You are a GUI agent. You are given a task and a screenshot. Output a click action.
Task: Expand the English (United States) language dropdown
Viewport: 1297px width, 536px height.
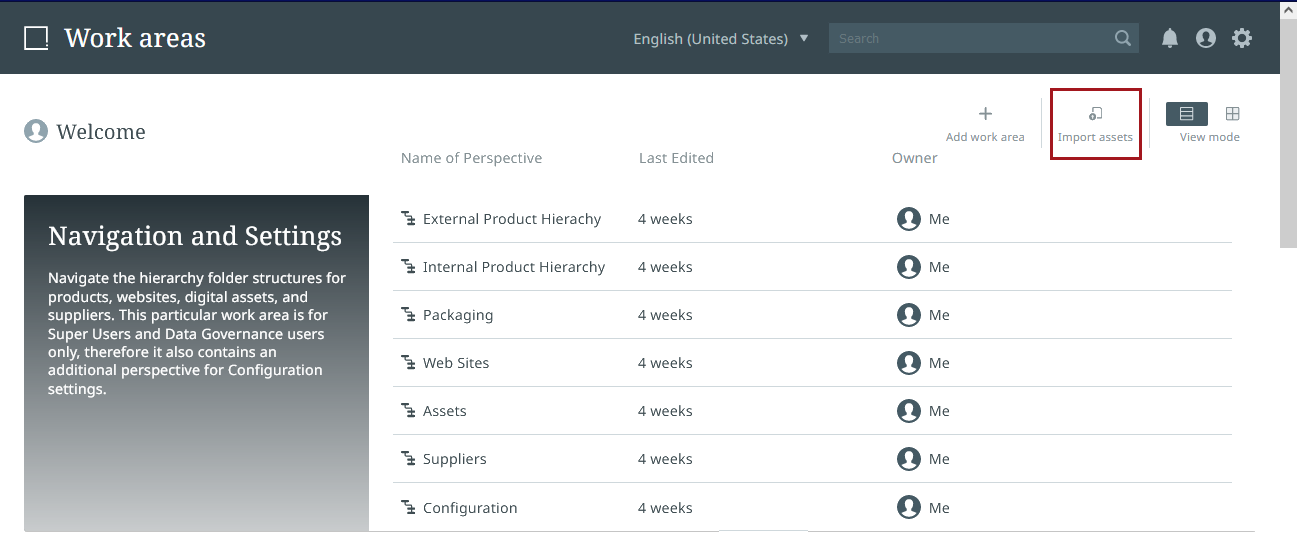pyautogui.click(x=721, y=39)
